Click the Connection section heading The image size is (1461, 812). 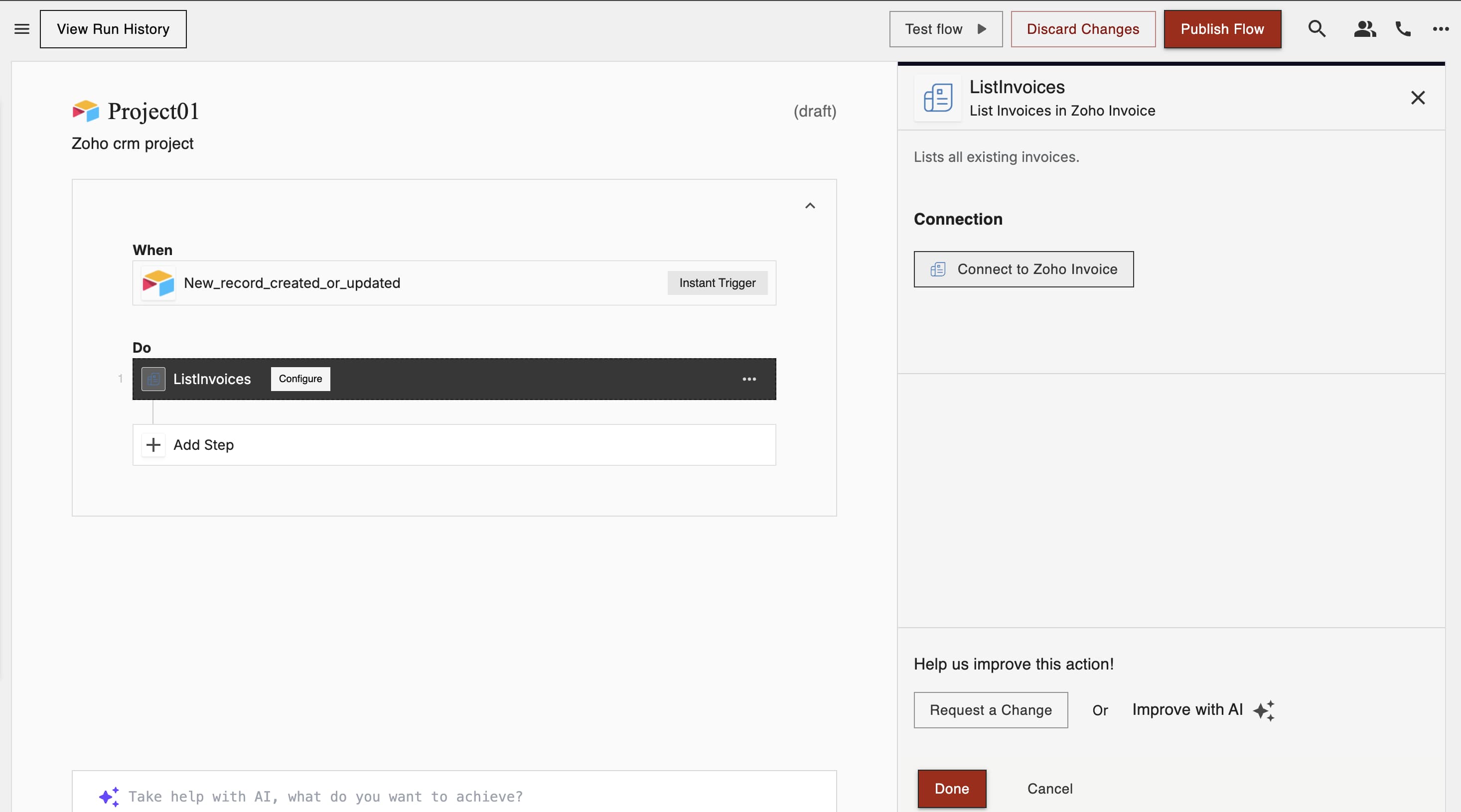coord(958,219)
